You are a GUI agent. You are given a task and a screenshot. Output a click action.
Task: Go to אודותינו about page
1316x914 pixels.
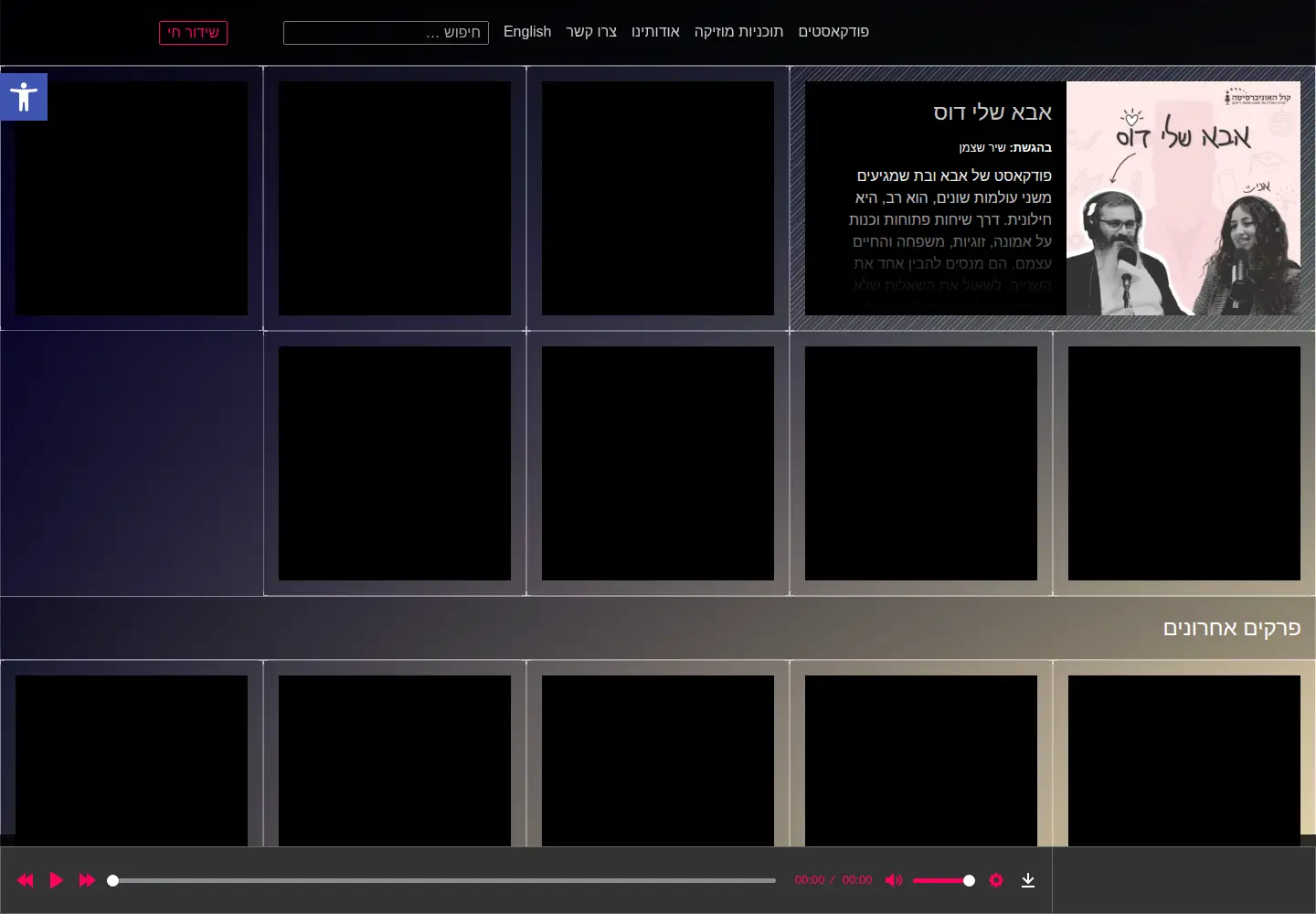pos(655,32)
